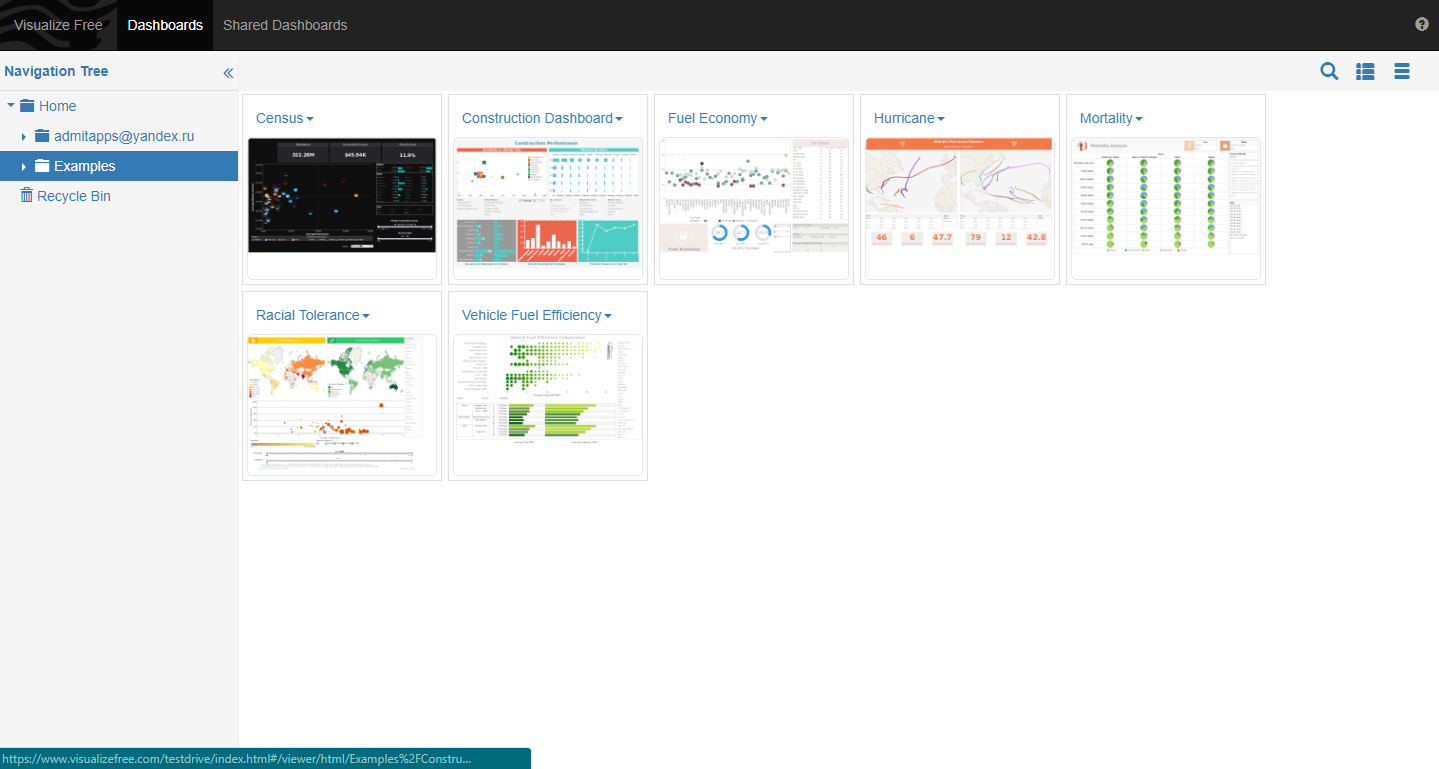
Task: Open the Vehicle Fuel Efficiency thumbnail
Action: pyautogui.click(x=548, y=405)
